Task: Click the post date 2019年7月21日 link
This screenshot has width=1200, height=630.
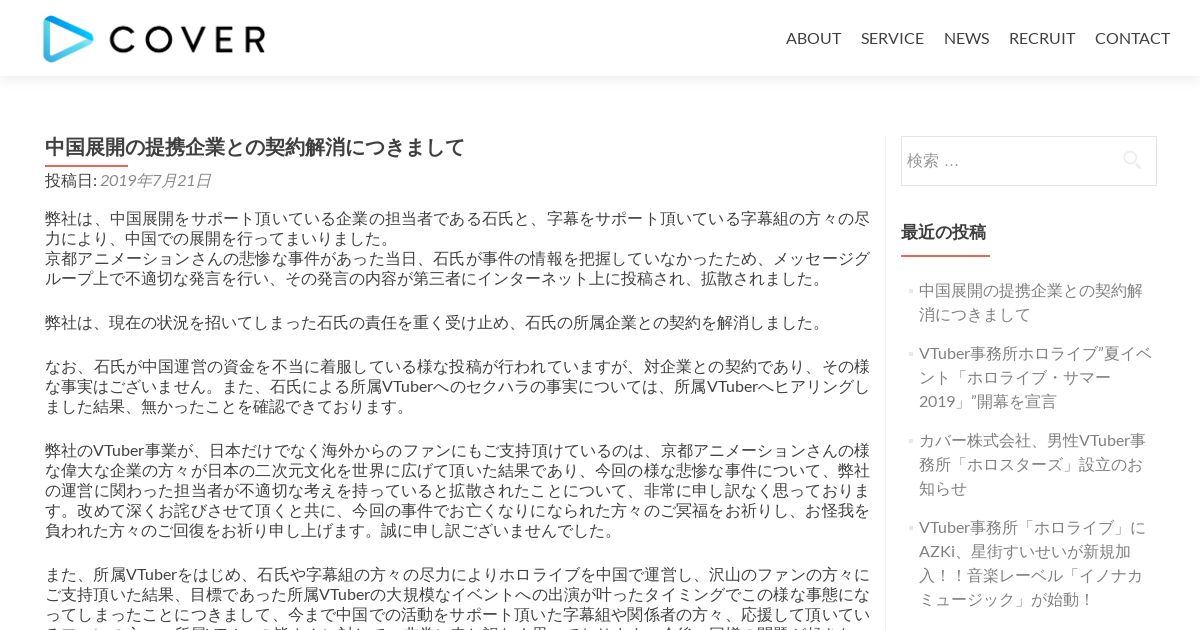Action: (x=155, y=181)
